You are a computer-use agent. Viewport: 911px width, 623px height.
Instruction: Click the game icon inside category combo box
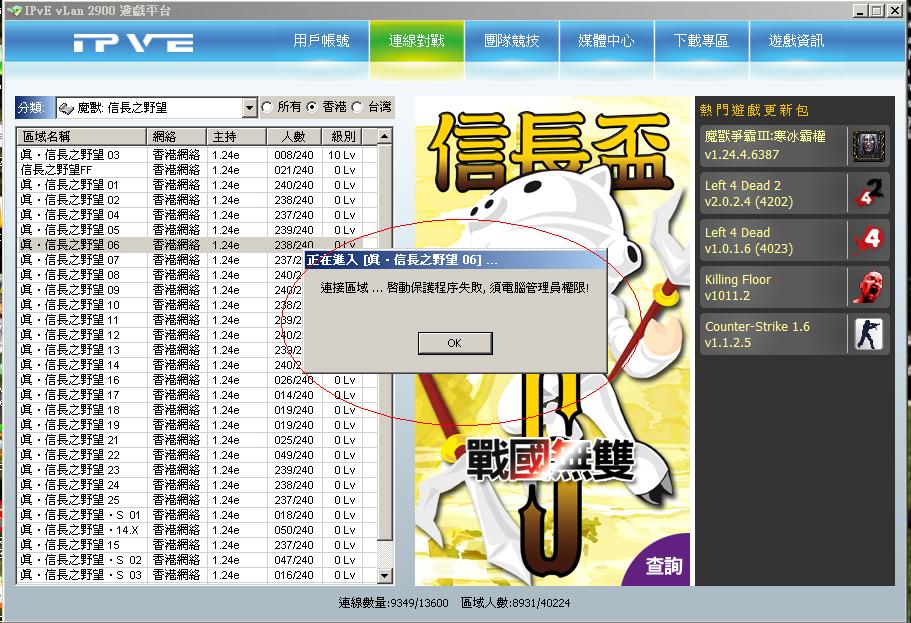coord(66,108)
